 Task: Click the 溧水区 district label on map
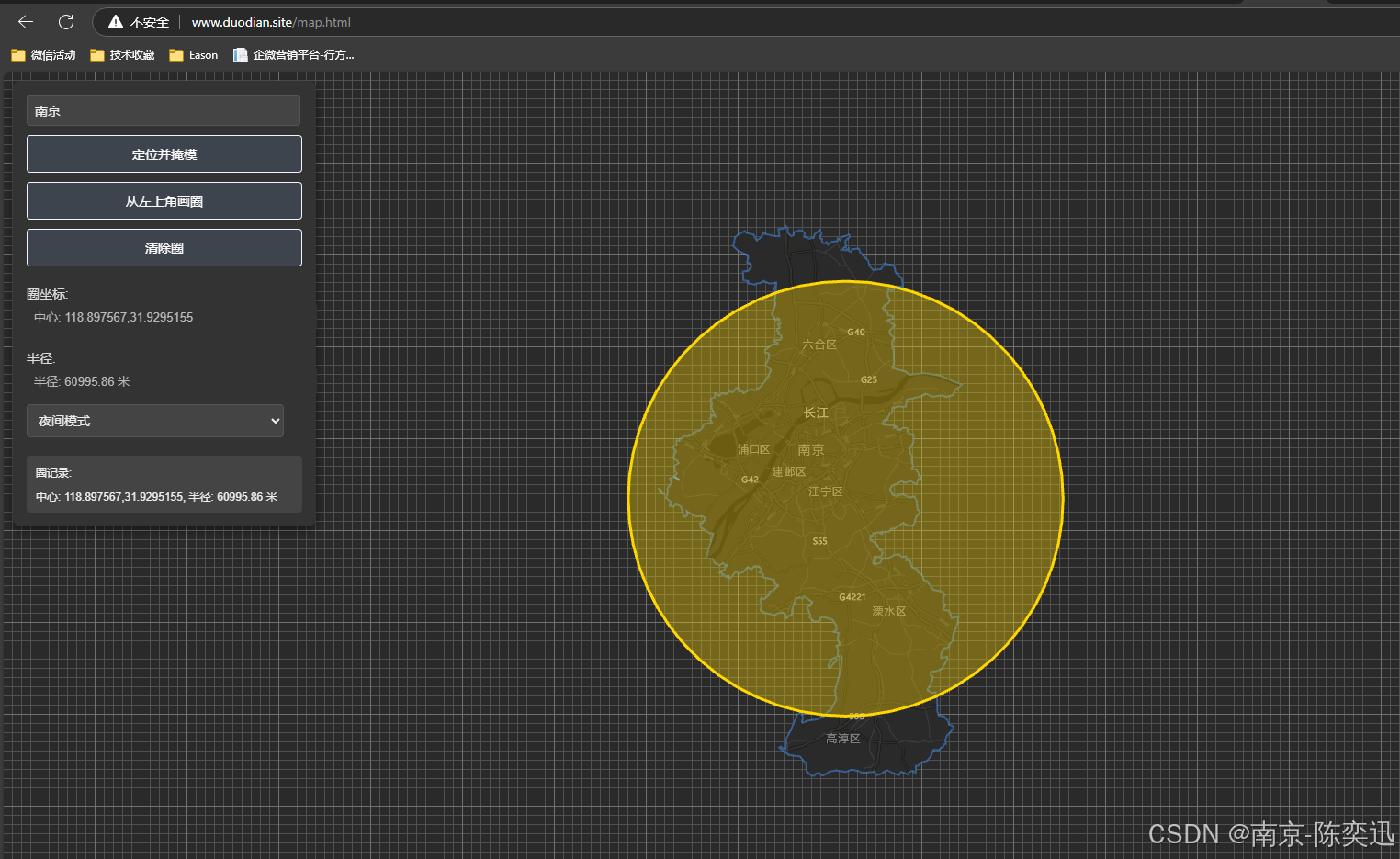[x=888, y=611]
